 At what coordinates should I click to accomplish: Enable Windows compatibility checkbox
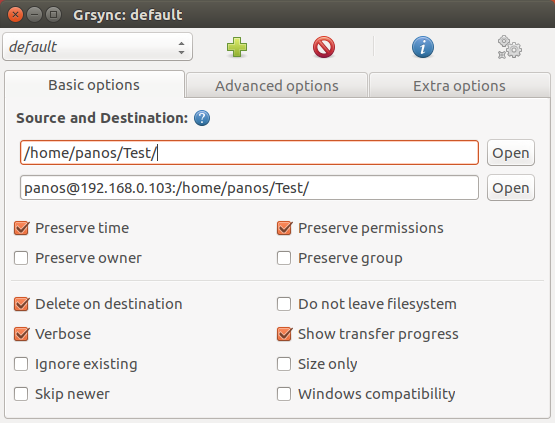[284, 394]
